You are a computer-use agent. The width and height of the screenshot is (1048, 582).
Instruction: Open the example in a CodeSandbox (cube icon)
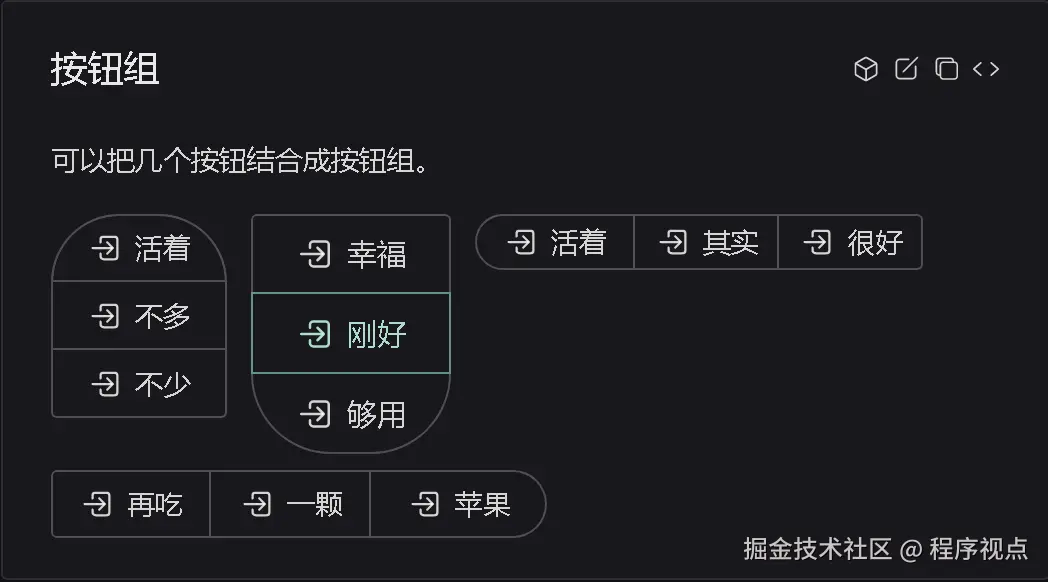point(865,69)
